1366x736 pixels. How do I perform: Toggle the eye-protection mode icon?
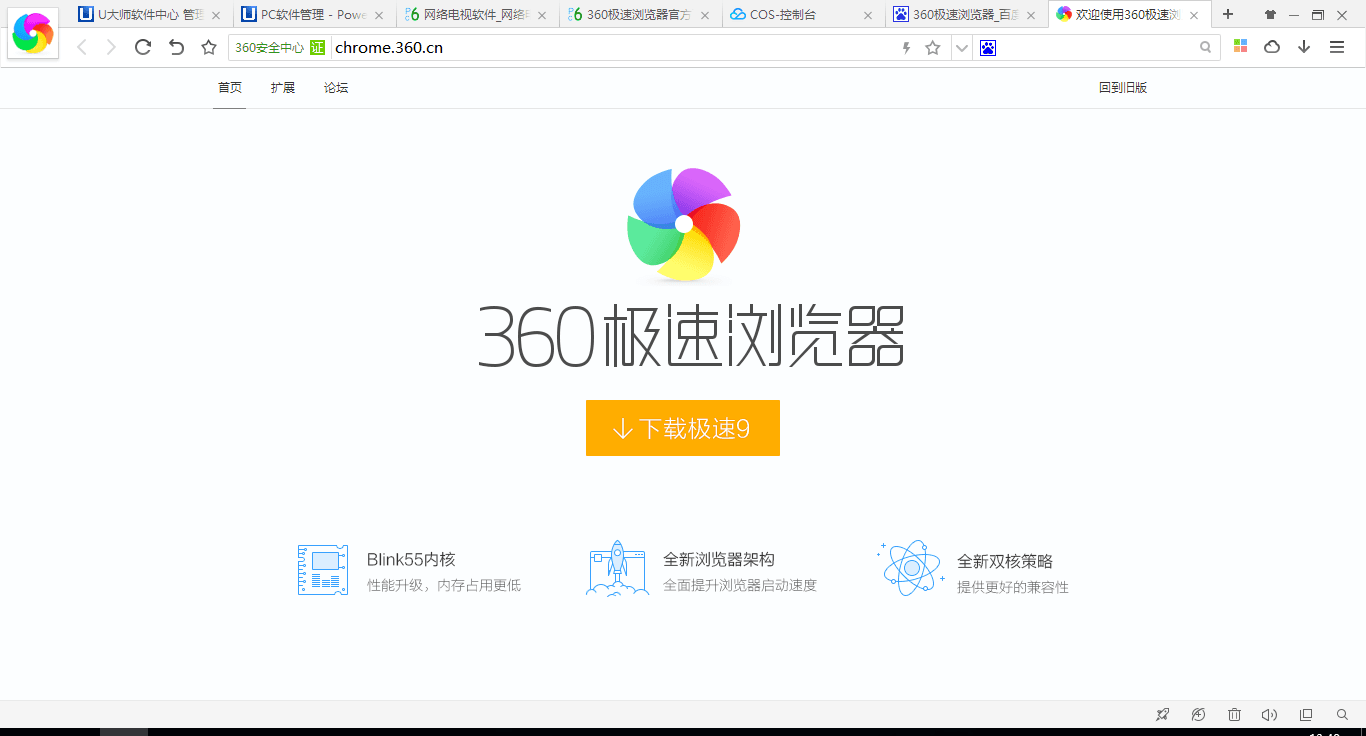(x=1198, y=714)
